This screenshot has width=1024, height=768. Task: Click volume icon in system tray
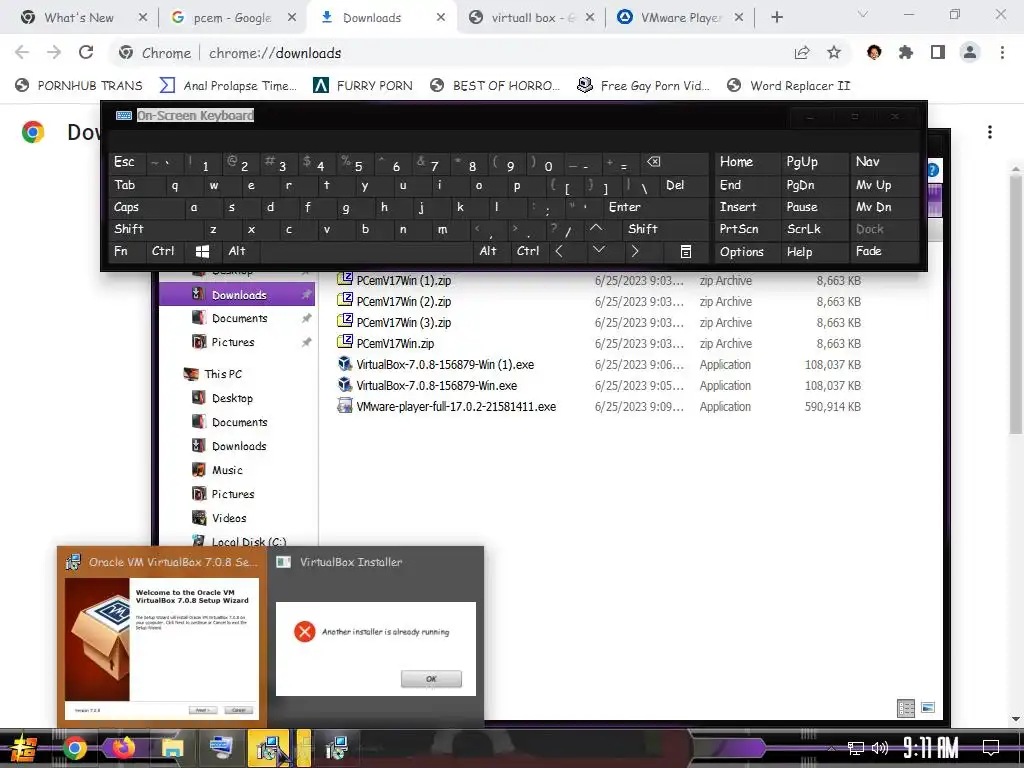coord(880,748)
